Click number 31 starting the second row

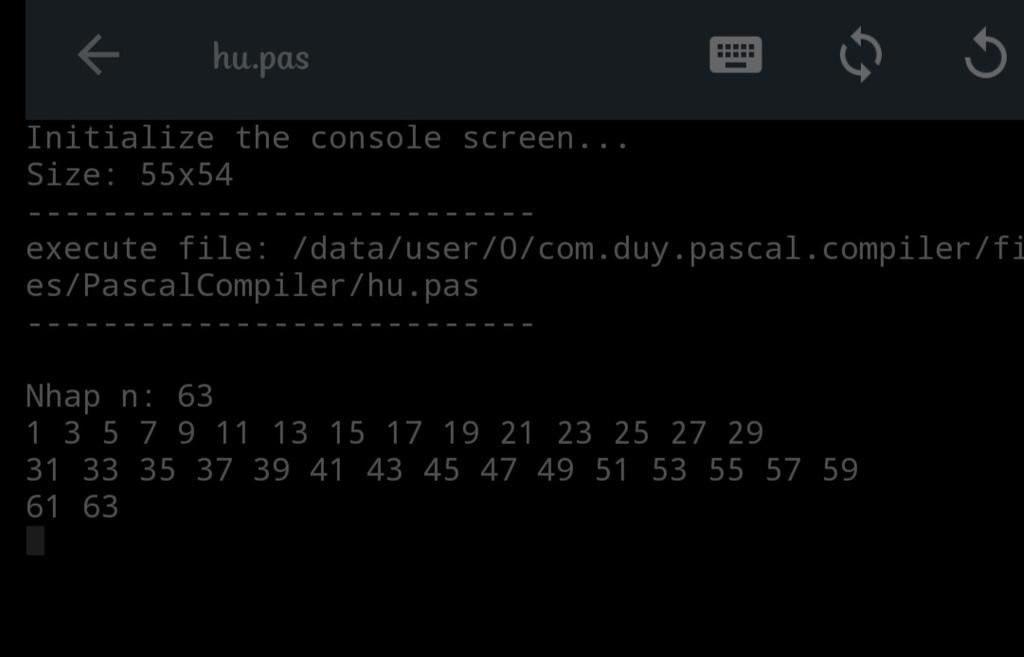(x=43, y=470)
